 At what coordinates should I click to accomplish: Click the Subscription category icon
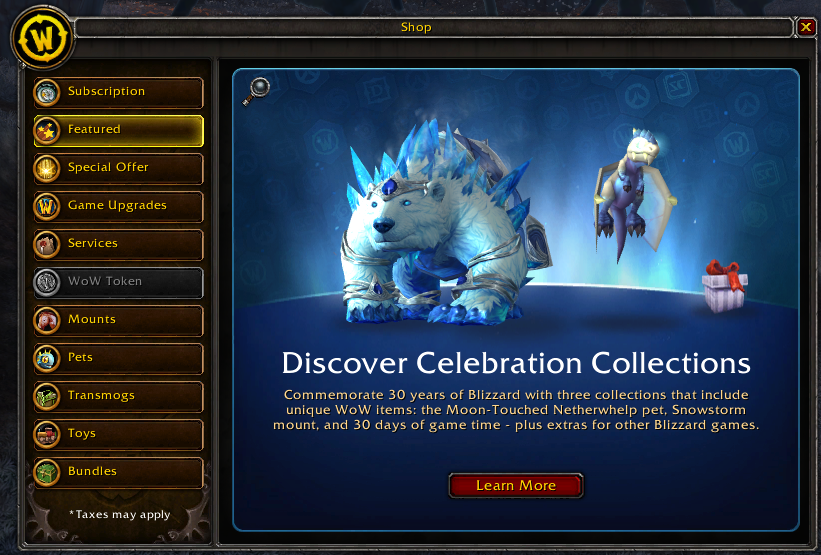pyautogui.click(x=47, y=93)
